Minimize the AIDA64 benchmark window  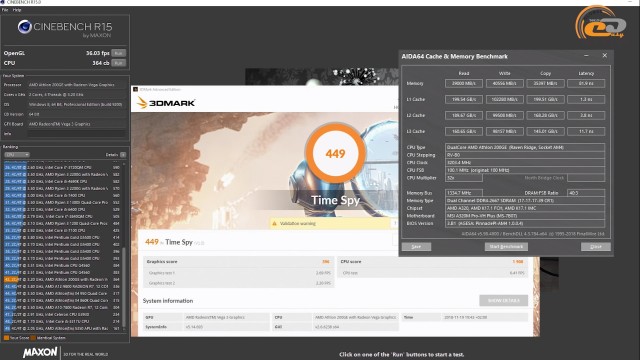pyautogui.click(x=586, y=56)
